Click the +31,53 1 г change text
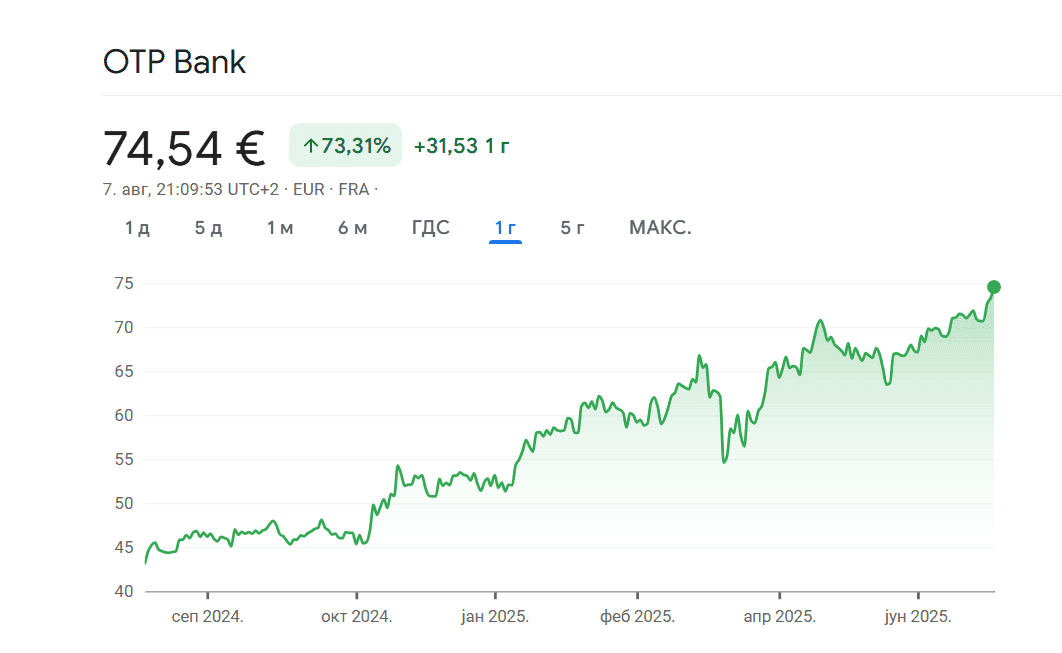 (x=461, y=146)
